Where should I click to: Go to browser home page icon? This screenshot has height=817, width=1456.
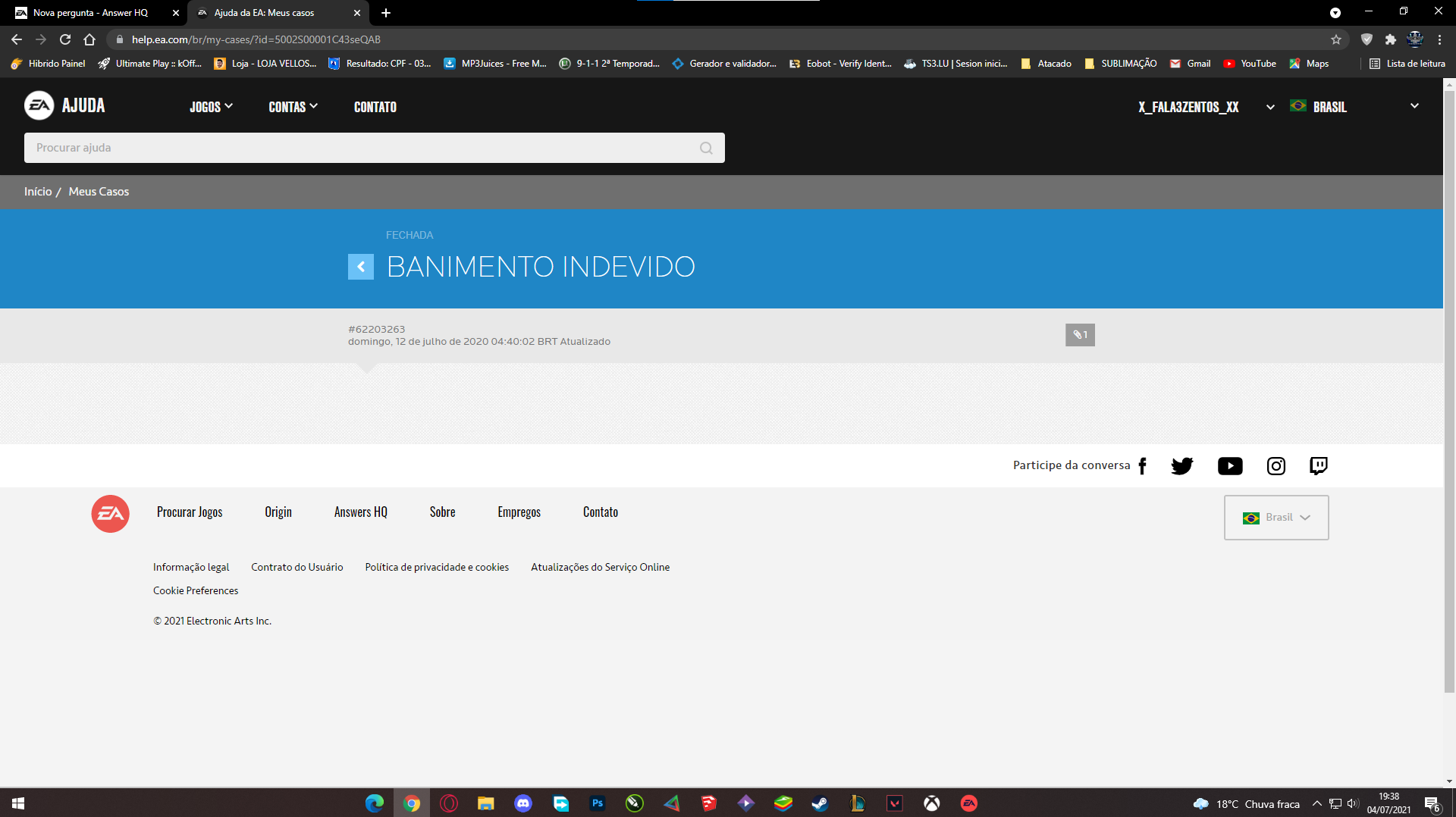[89, 39]
